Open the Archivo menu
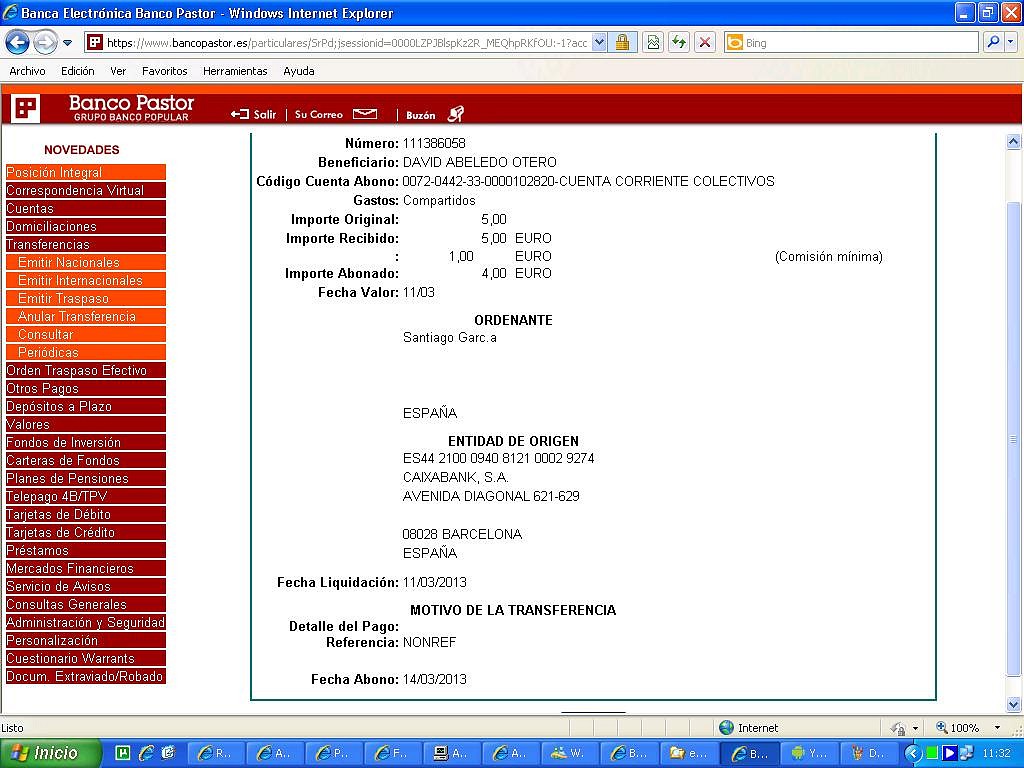The image size is (1024, 768). (27, 71)
